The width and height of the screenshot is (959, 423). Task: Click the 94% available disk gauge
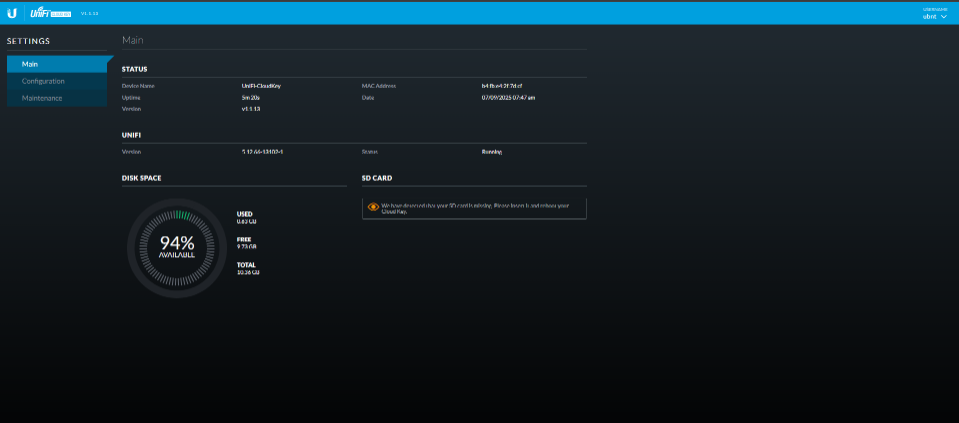[x=177, y=248]
